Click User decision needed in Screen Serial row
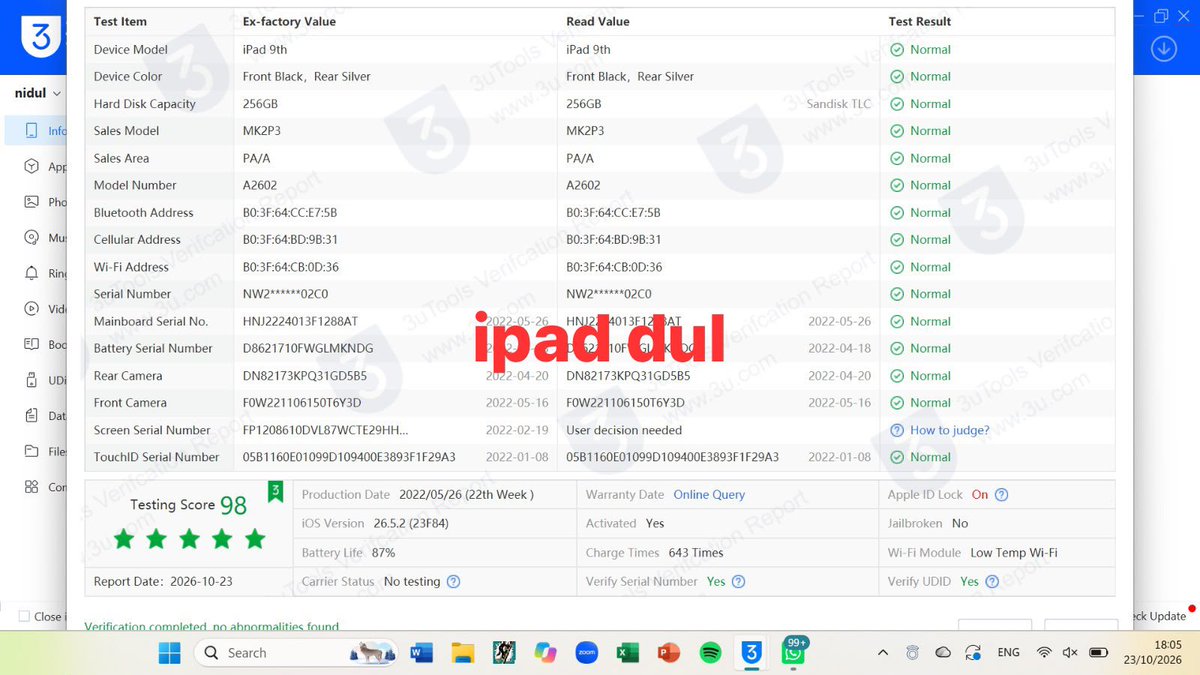Screen dimensions: 1200x675 624,430
